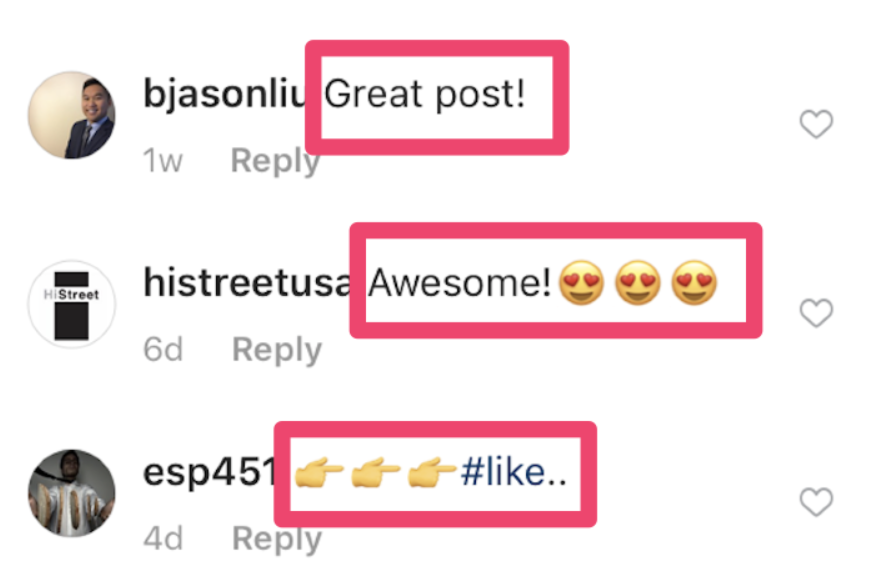
Task: Like bjasonliu's comment with the heart icon
Action: click(816, 124)
